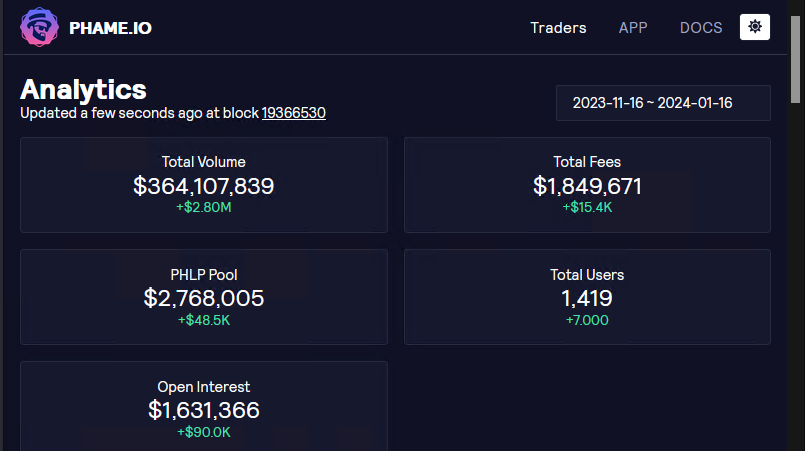Image resolution: width=805 pixels, height=451 pixels.
Task: Go to the APP navigation link
Action: point(633,28)
